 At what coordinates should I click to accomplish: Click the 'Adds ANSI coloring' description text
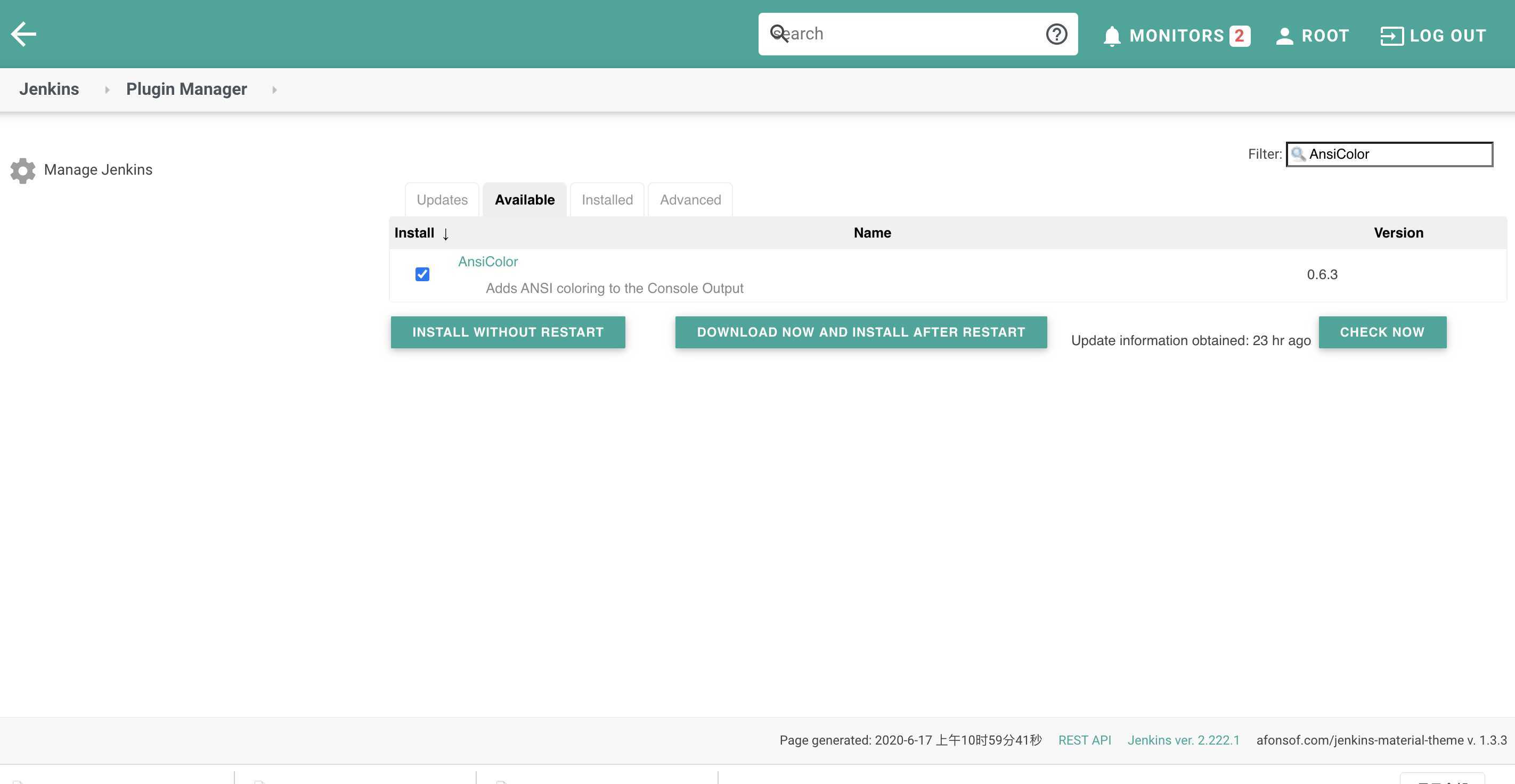(615, 289)
